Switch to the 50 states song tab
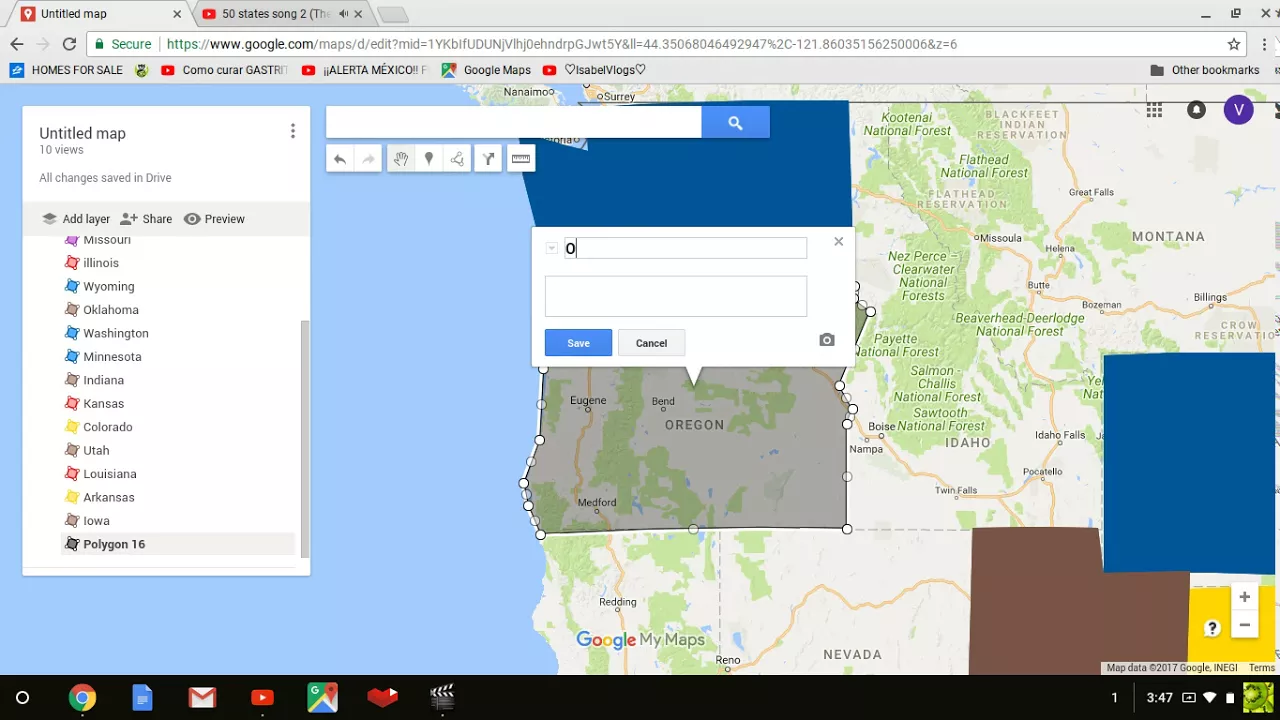Viewport: 1280px width, 720px height. tap(276, 14)
